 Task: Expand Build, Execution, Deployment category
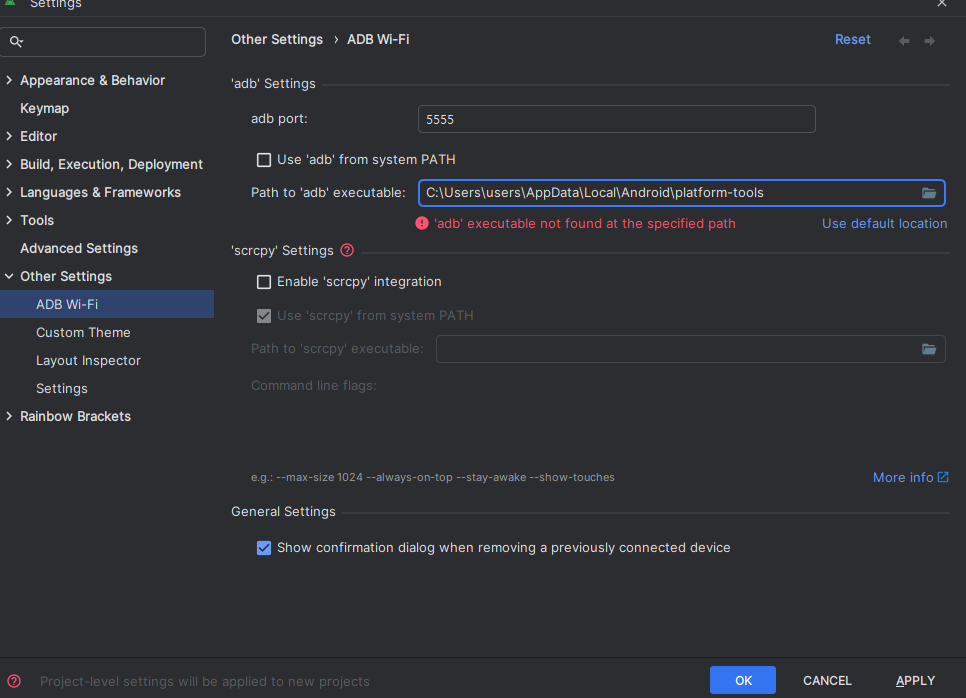10,164
